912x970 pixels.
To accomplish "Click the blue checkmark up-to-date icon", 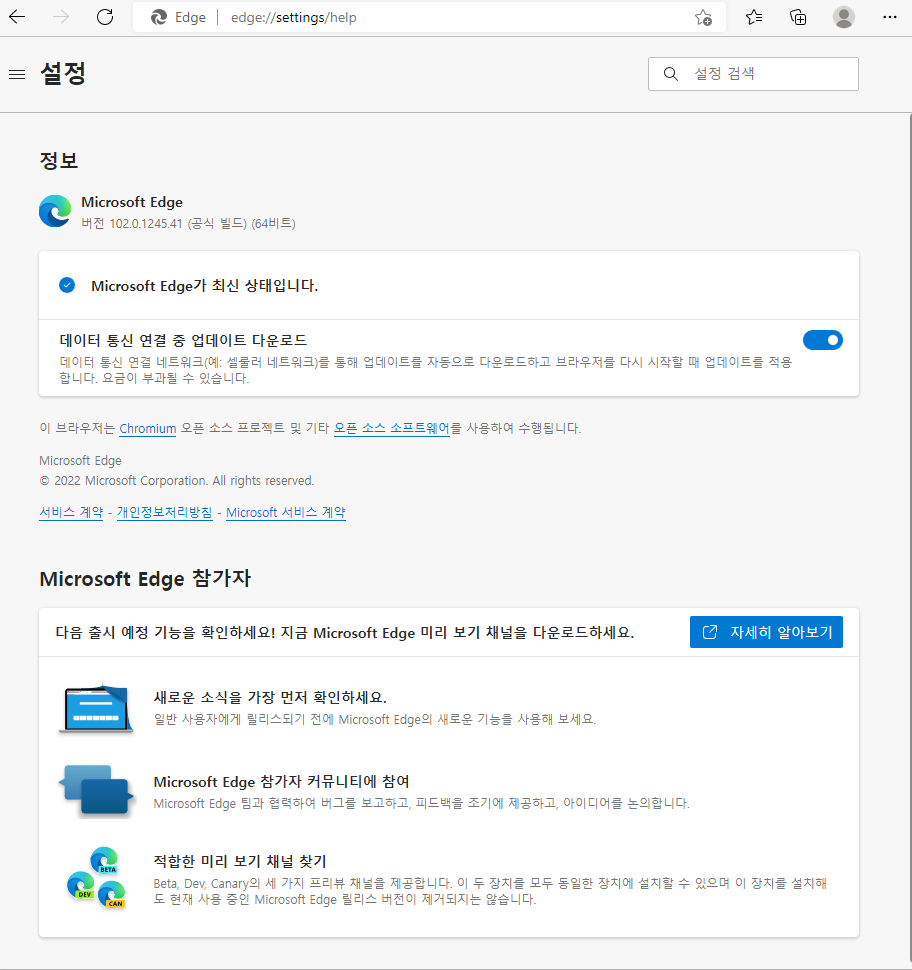I will click(67, 285).
